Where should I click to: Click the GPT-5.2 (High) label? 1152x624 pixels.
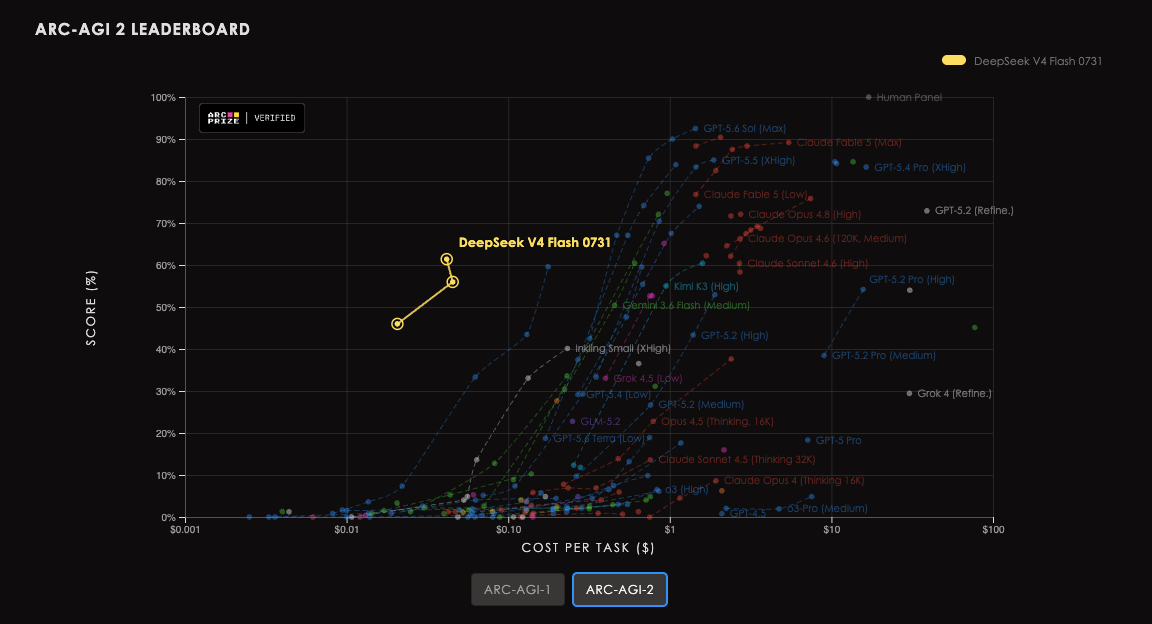734,336
